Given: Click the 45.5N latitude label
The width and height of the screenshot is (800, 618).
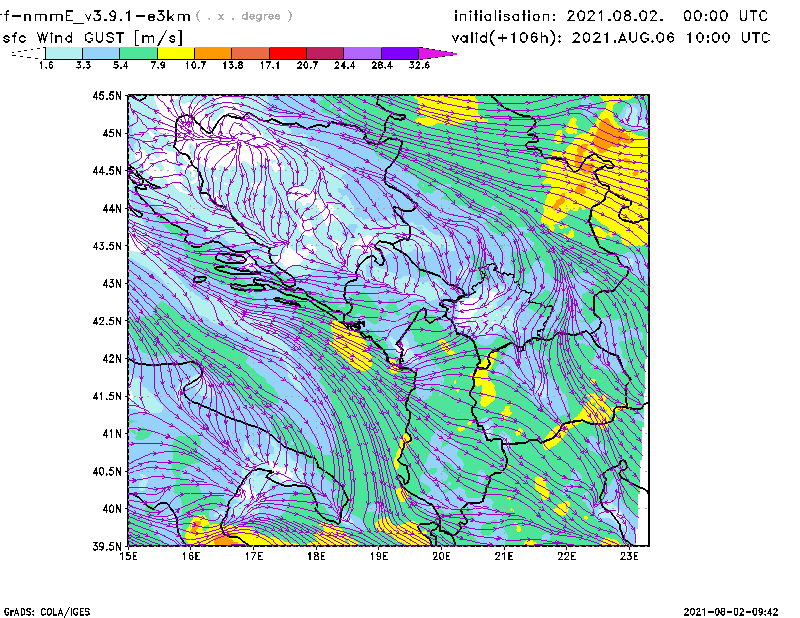Looking at the screenshot, I should click(x=107, y=95).
